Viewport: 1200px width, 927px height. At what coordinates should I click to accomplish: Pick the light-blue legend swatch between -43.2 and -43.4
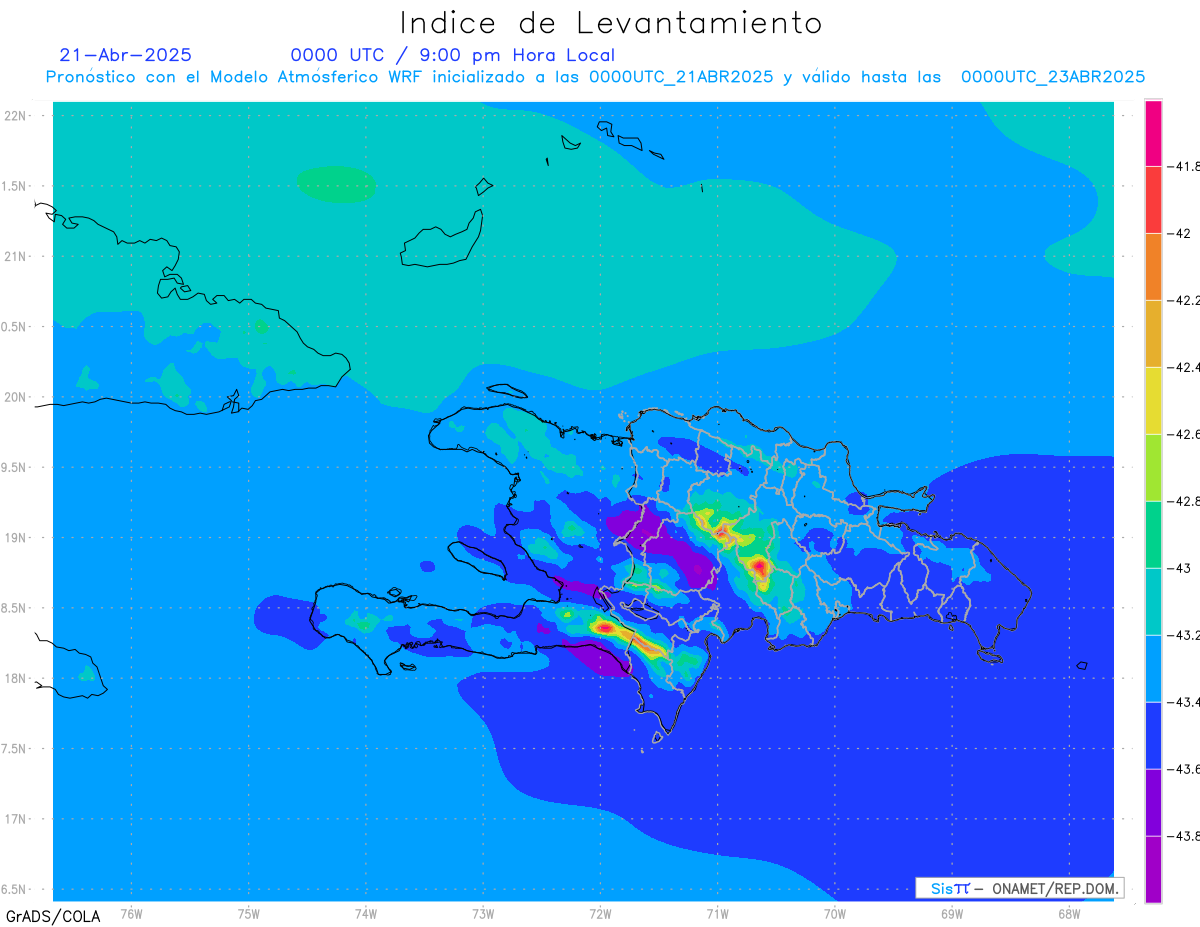point(1153,669)
